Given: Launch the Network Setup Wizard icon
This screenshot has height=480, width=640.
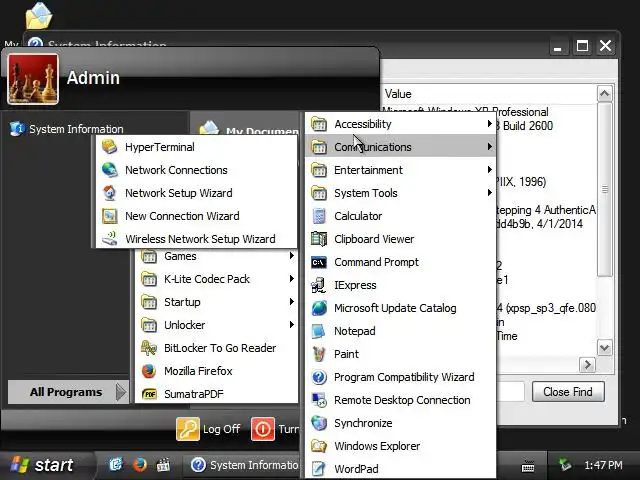Looking at the screenshot, I should click(x=109, y=193).
